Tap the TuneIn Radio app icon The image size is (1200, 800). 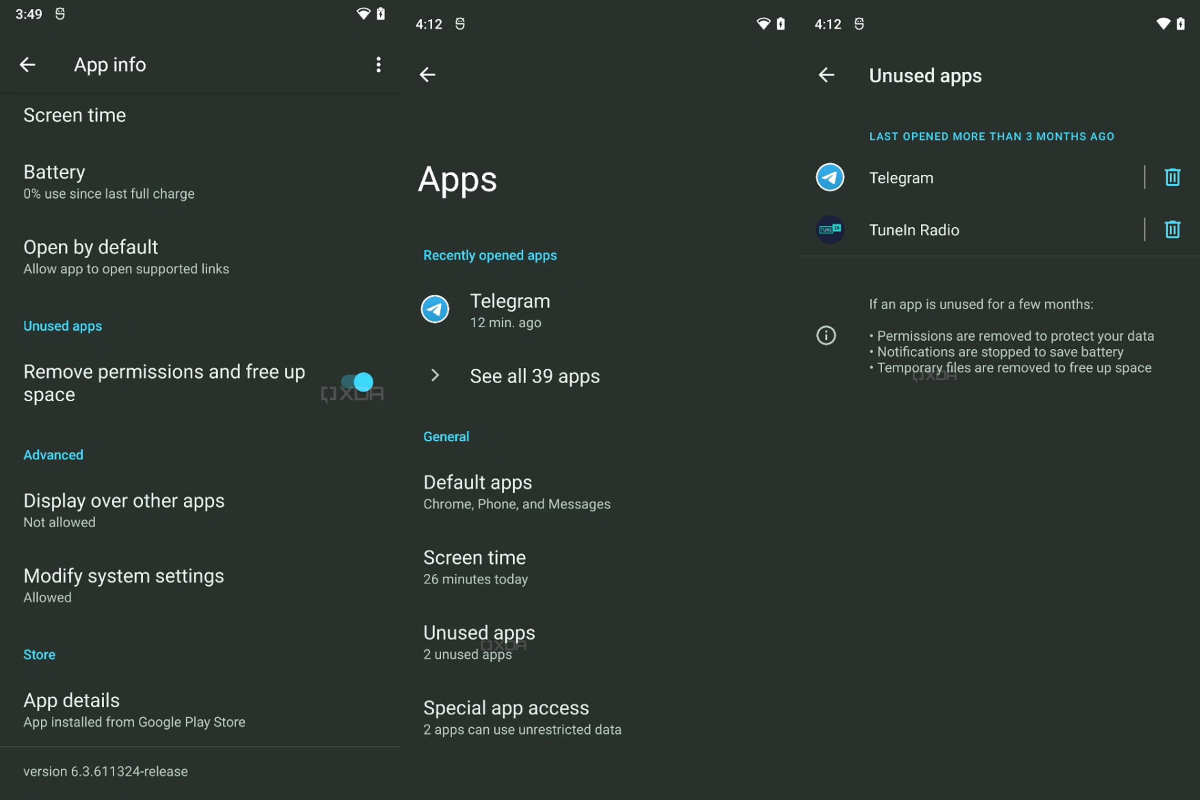pyautogui.click(x=830, y=229)
